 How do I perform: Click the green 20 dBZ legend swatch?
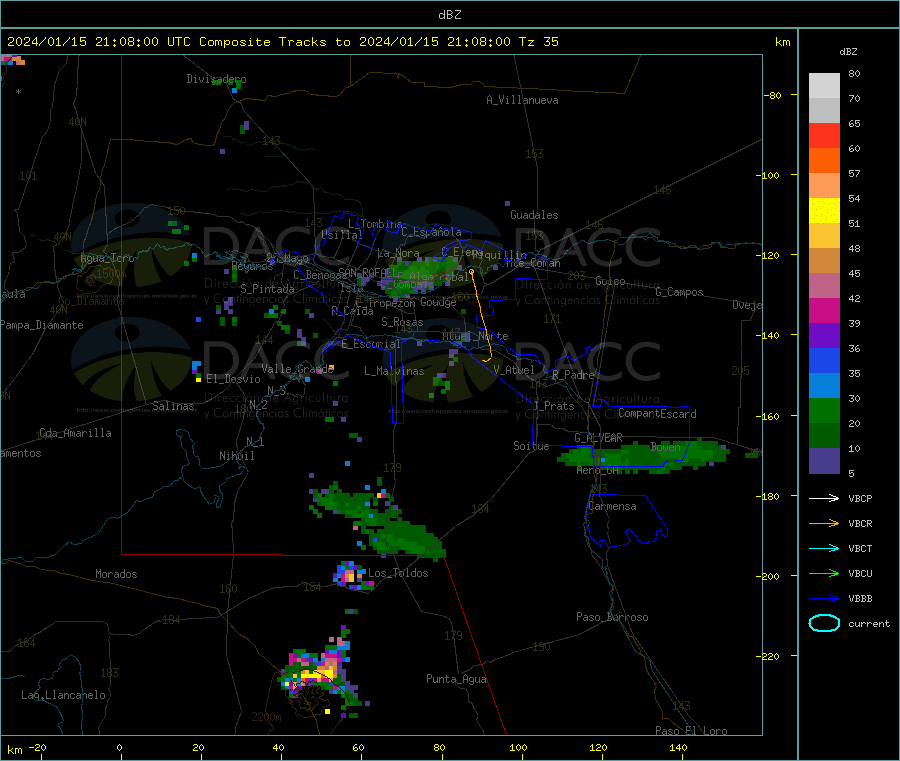(x=824, y=410)
